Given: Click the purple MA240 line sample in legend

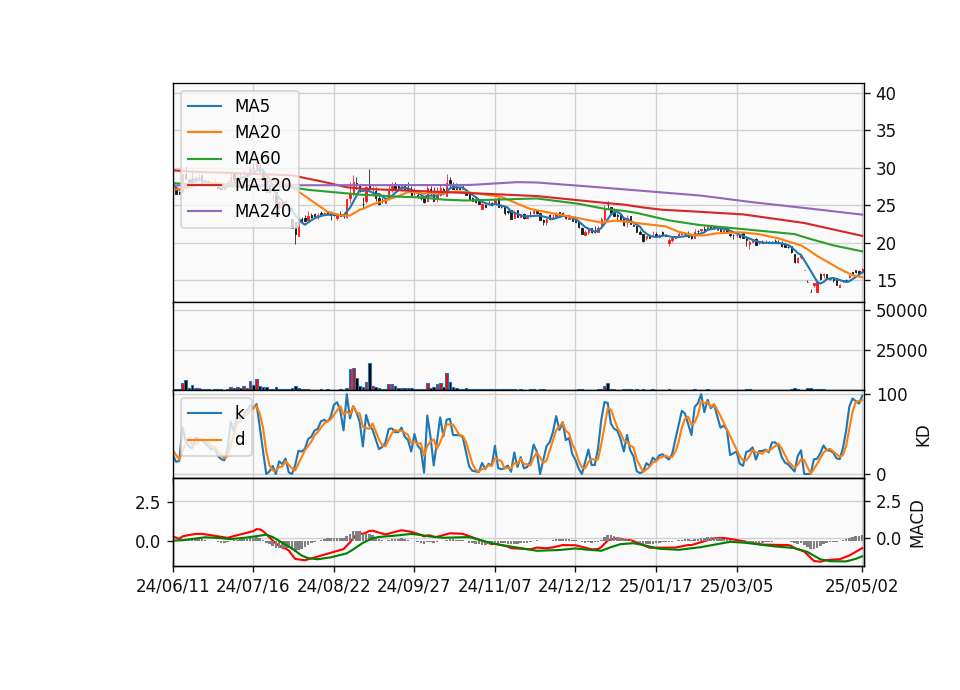Looking at the screenshot, I should (x=204, y=211).
